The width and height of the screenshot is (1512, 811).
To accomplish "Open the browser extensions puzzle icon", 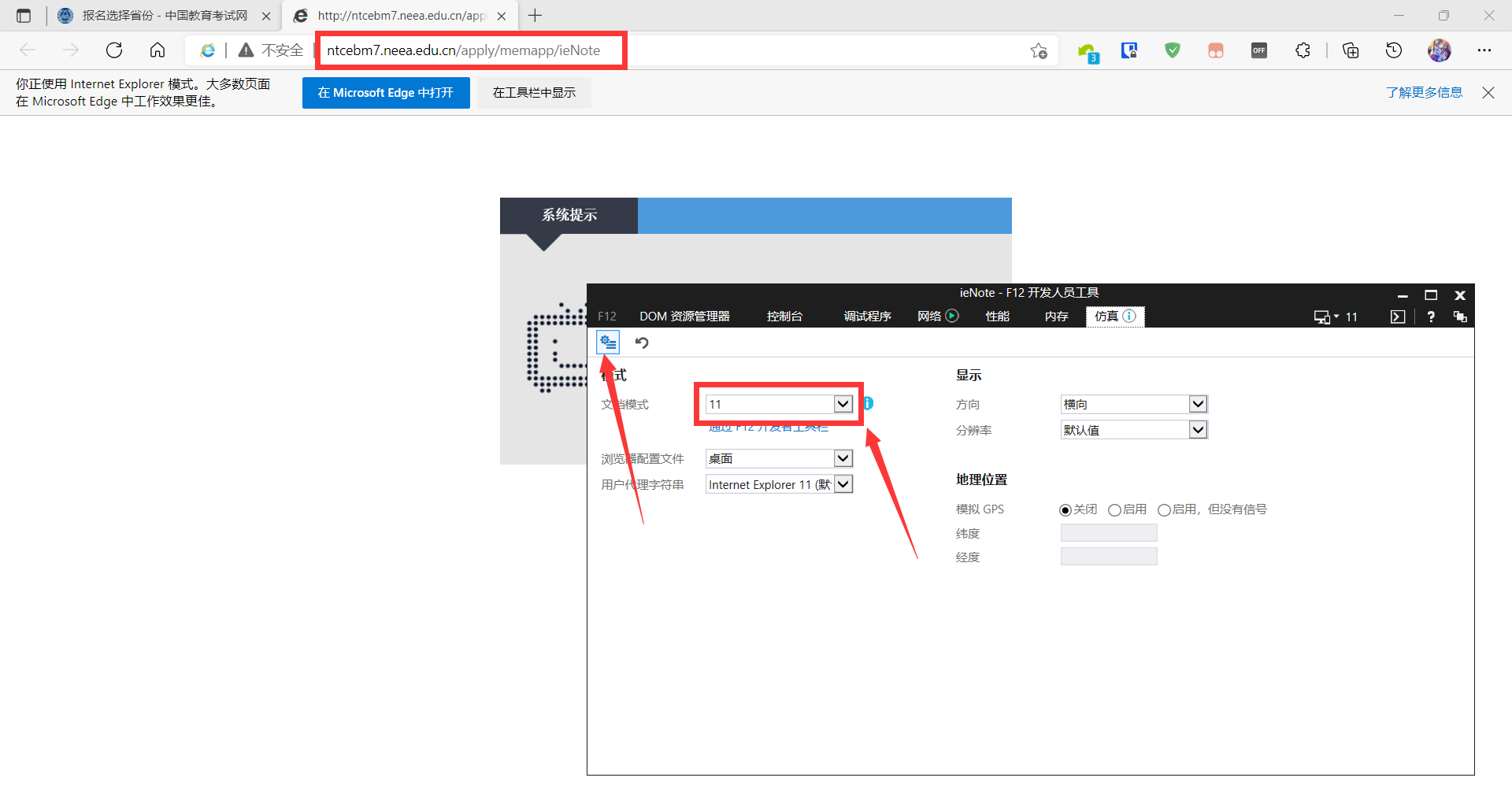I will (1303, 50).
